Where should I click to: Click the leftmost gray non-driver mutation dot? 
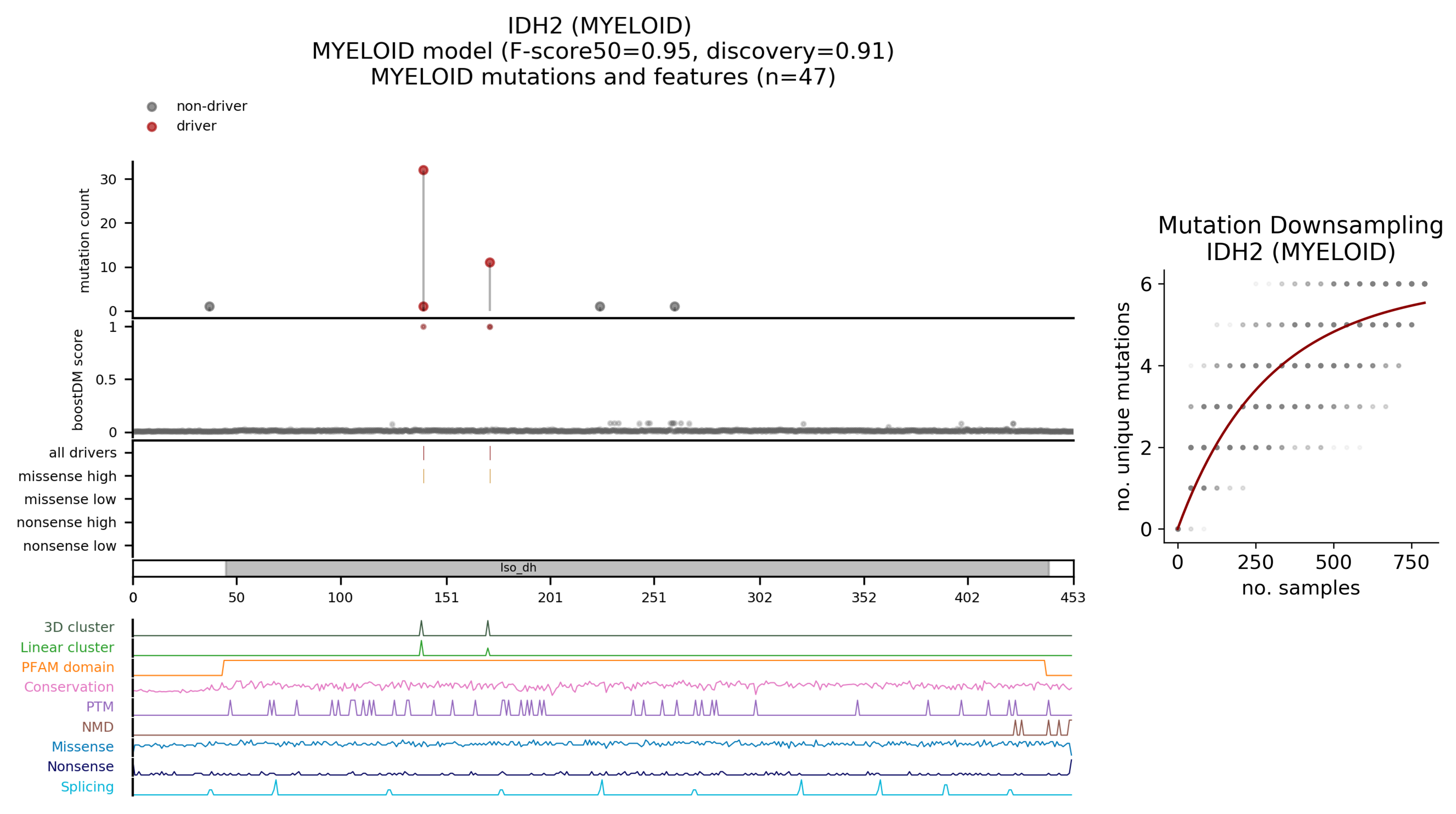209,306
